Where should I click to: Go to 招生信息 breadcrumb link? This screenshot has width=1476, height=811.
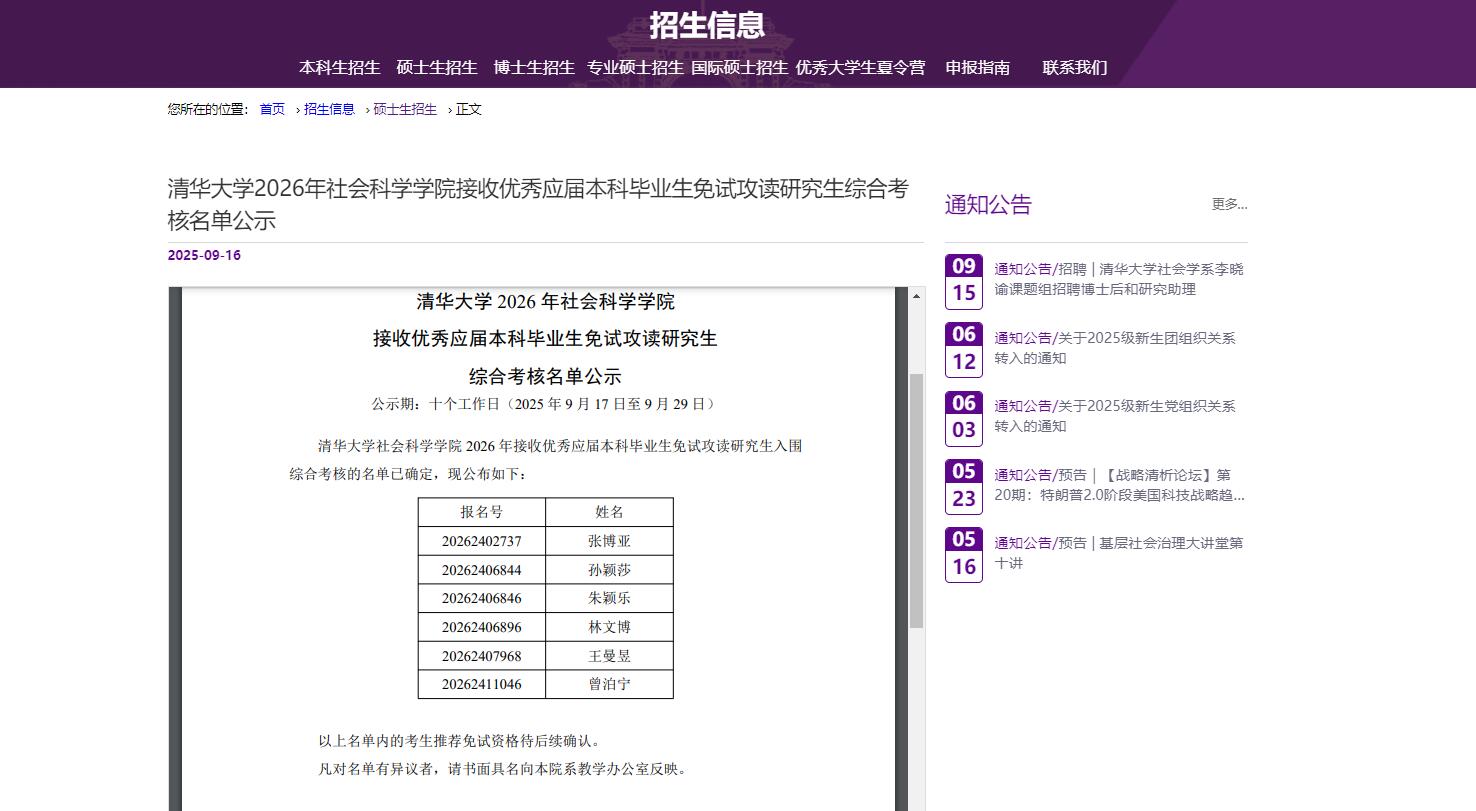329,110
